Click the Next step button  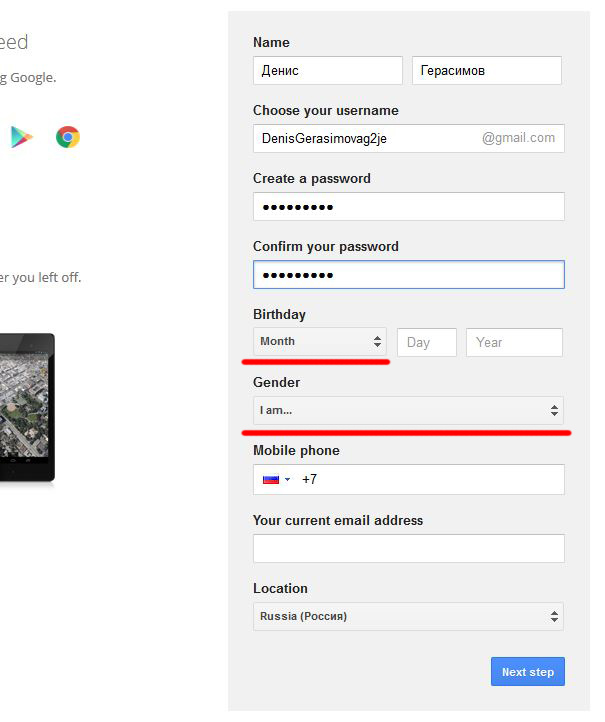(528, 672)
